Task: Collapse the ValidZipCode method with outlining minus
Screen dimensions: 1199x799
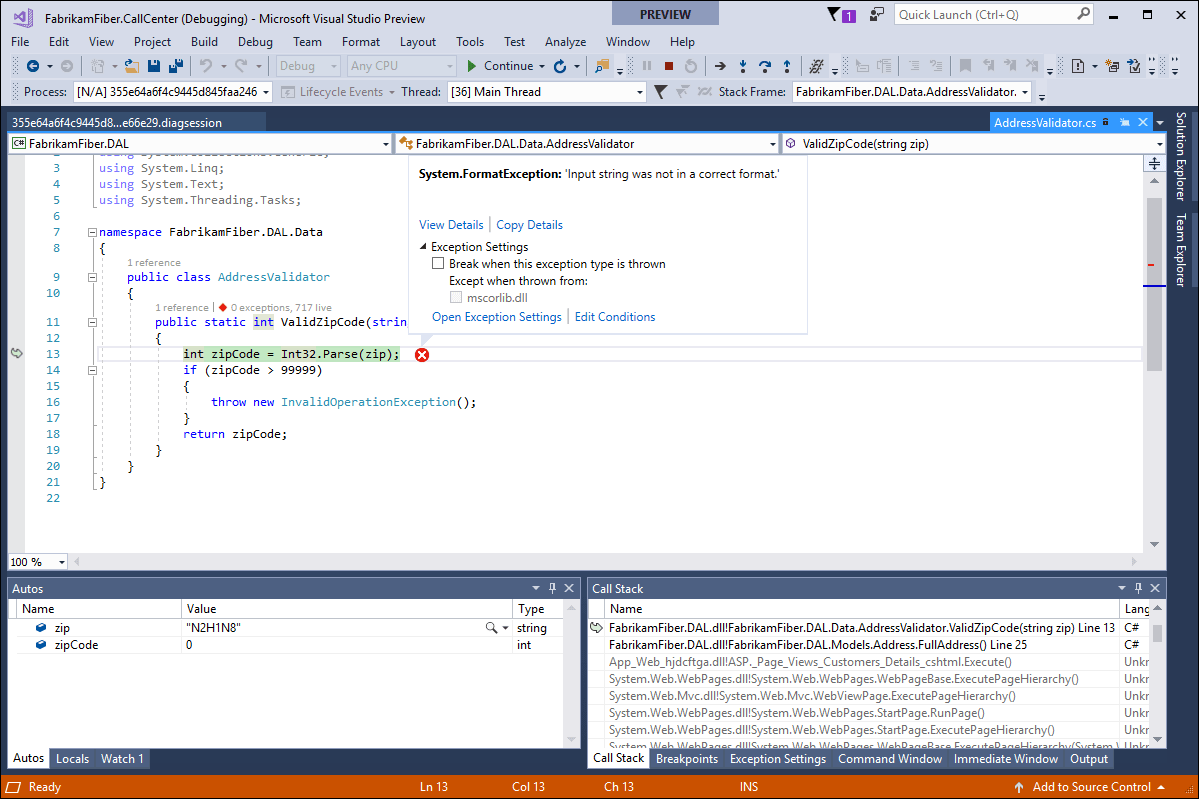Action: pyautogui.click(x=91, y=322)
